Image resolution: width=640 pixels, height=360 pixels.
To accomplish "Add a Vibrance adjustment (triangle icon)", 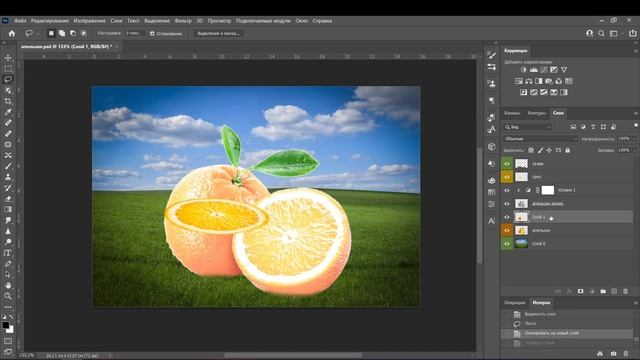I will (x=564, y=70).
